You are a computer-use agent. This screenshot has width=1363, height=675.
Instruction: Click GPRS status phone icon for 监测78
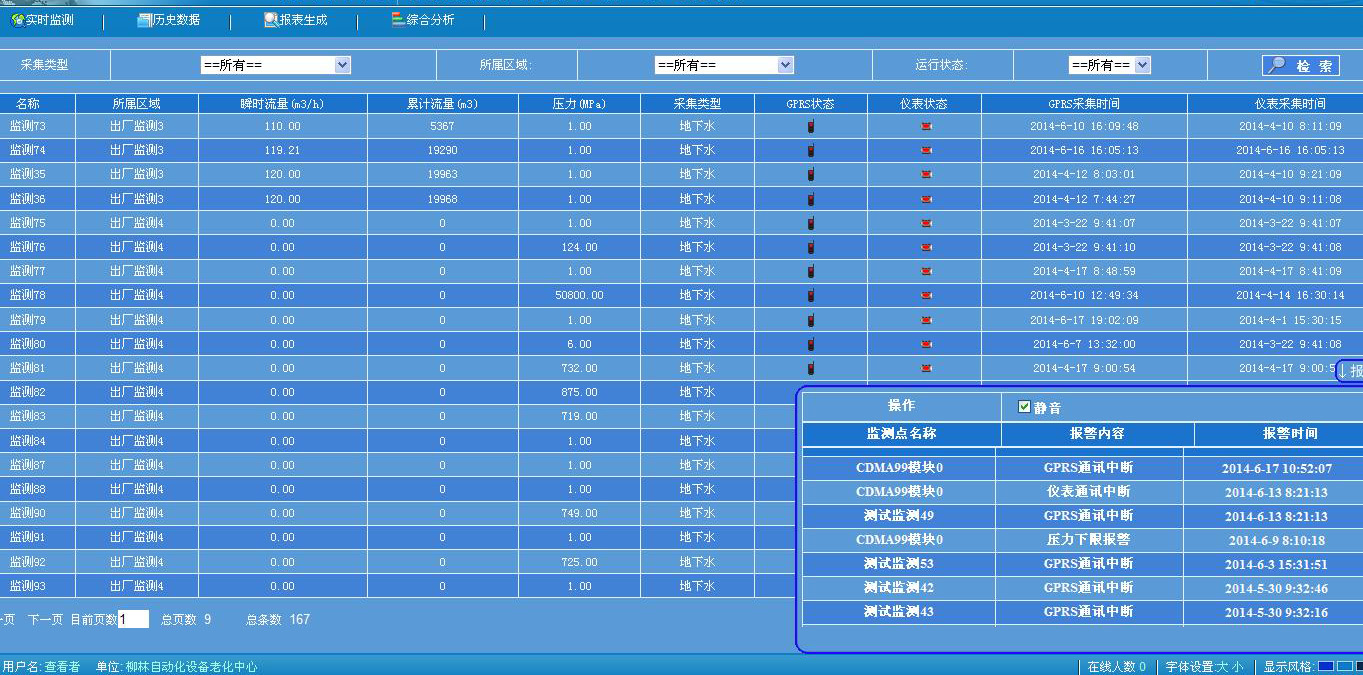[x=810, y=295]
